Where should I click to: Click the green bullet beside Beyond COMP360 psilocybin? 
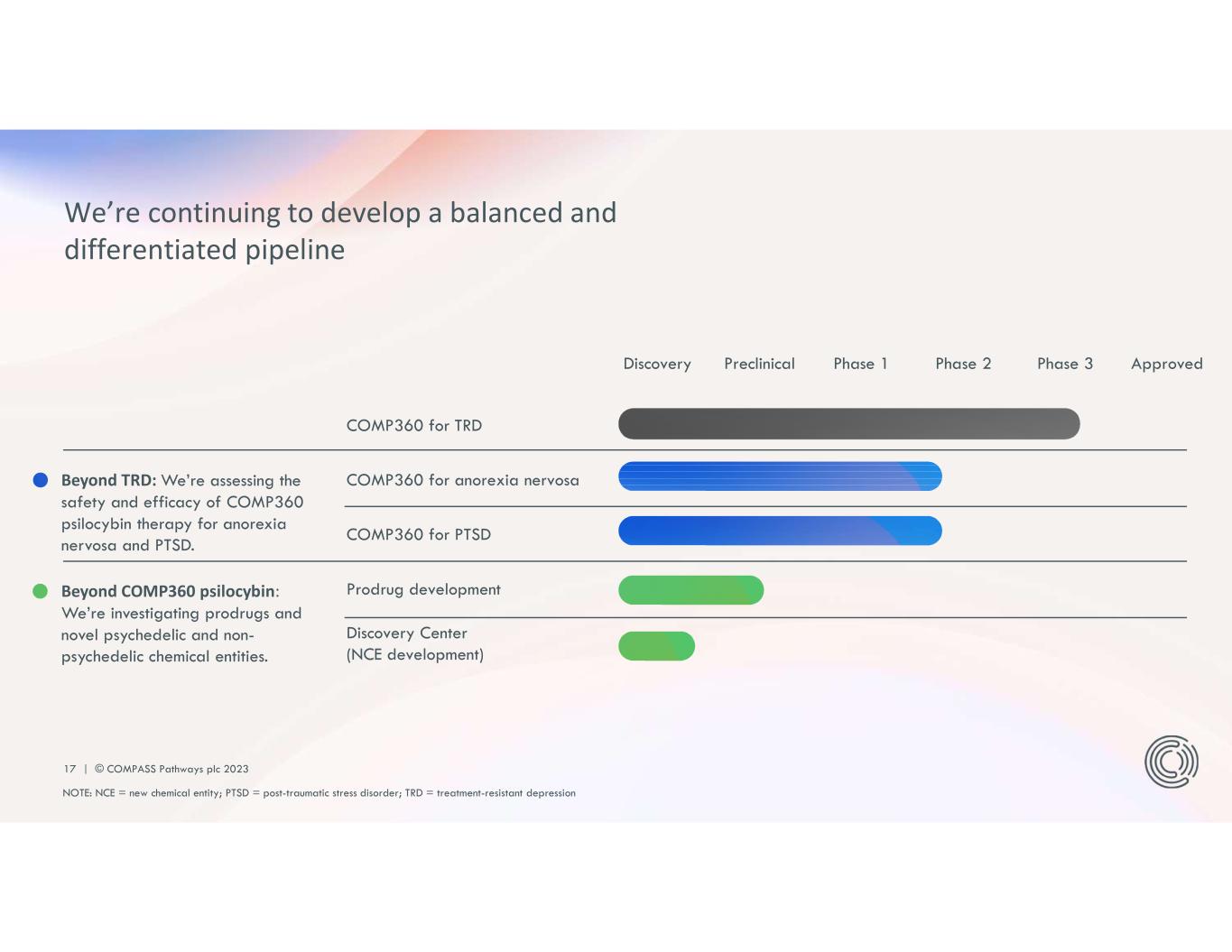pos(41,591)
